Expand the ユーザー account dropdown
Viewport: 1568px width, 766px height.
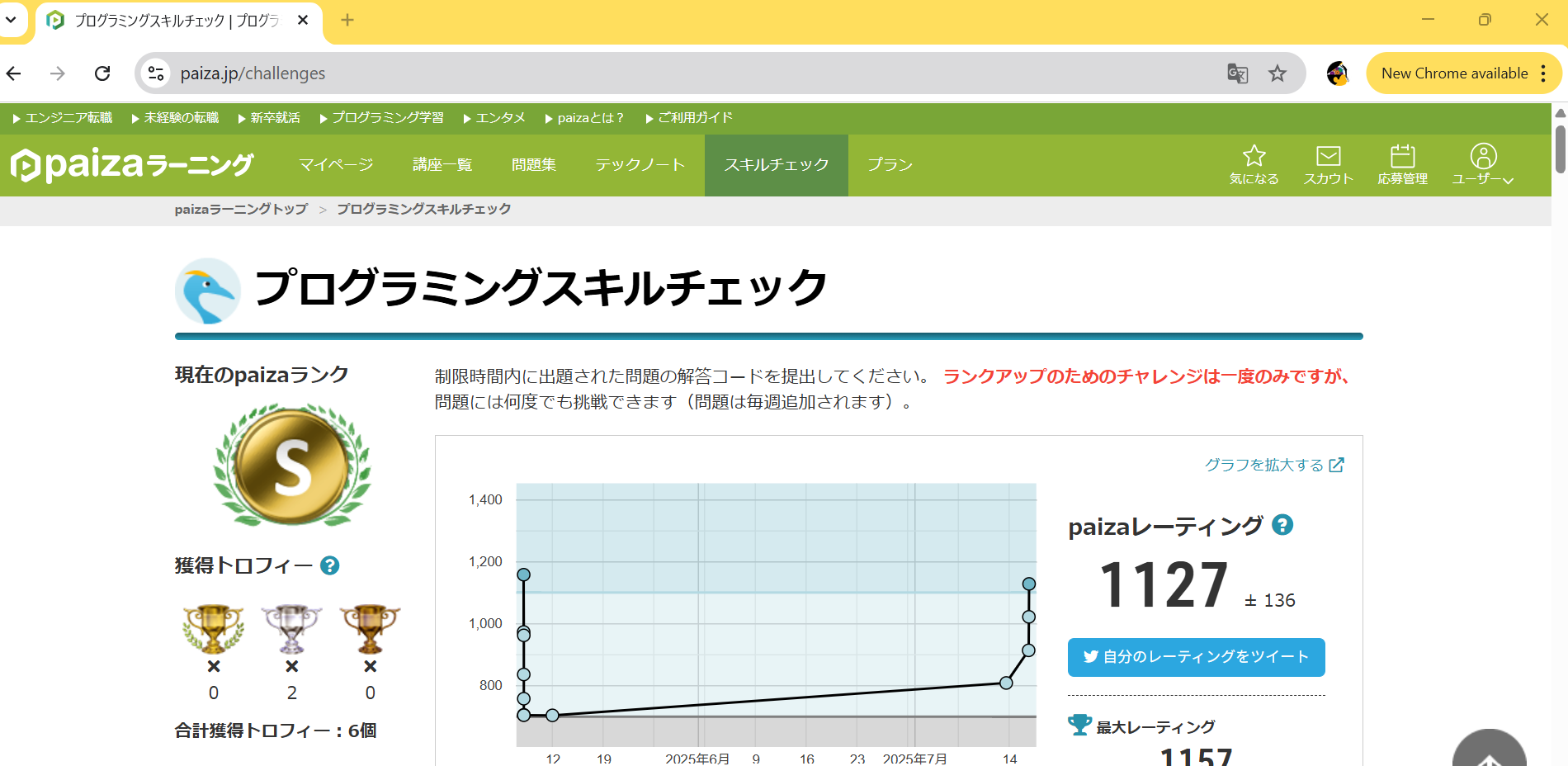pyautogui.click(x=1483, y=164)
